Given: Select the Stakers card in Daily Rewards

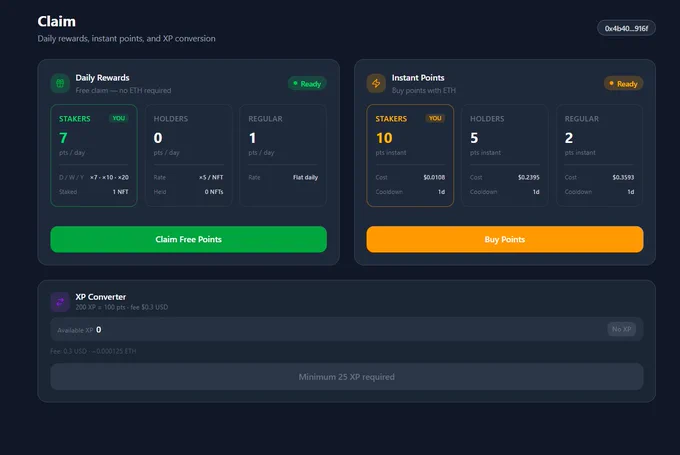Looking at the screenshot, I should click(94, 155).
